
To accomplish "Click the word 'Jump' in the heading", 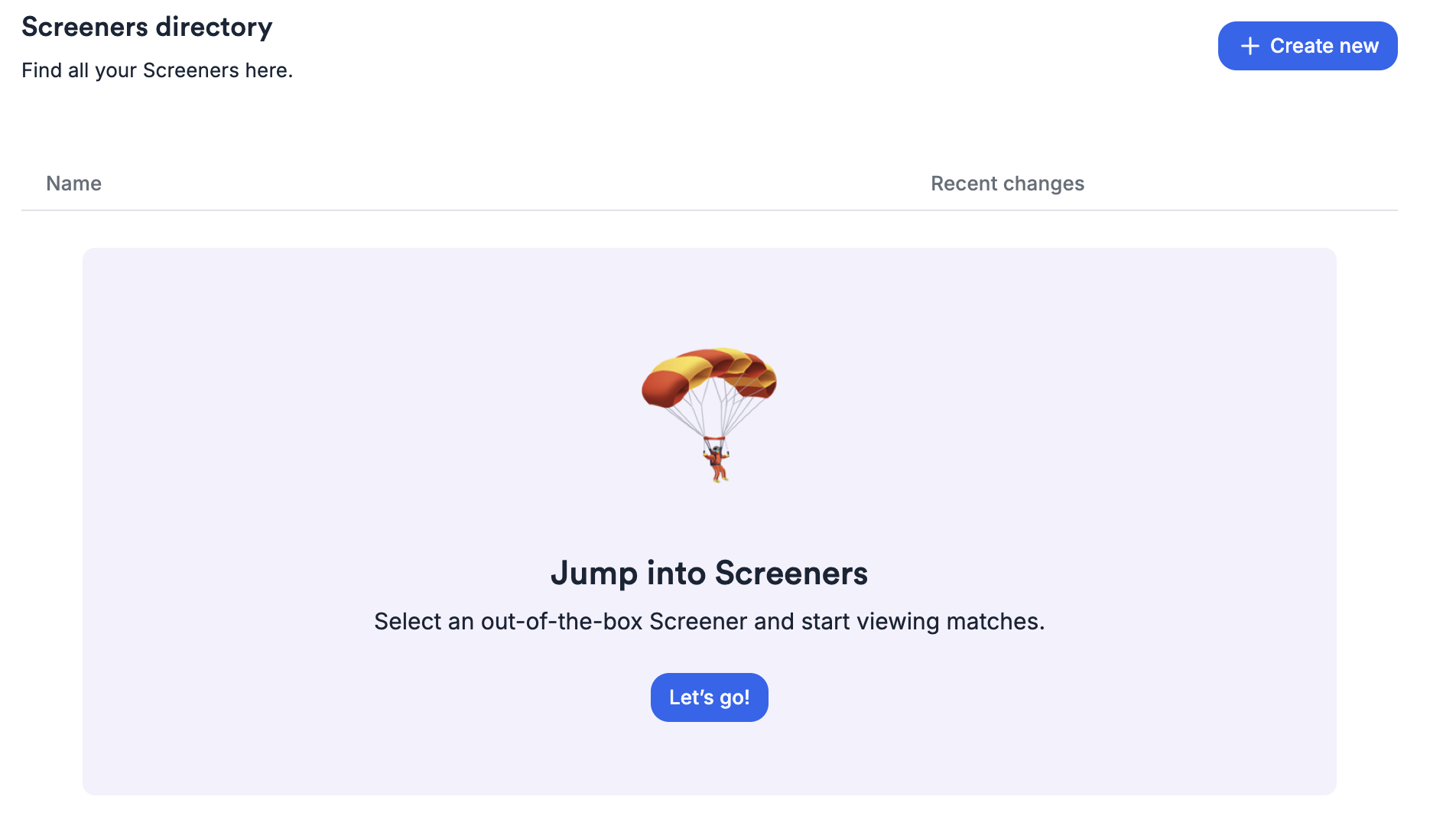I will pos(594,573).
